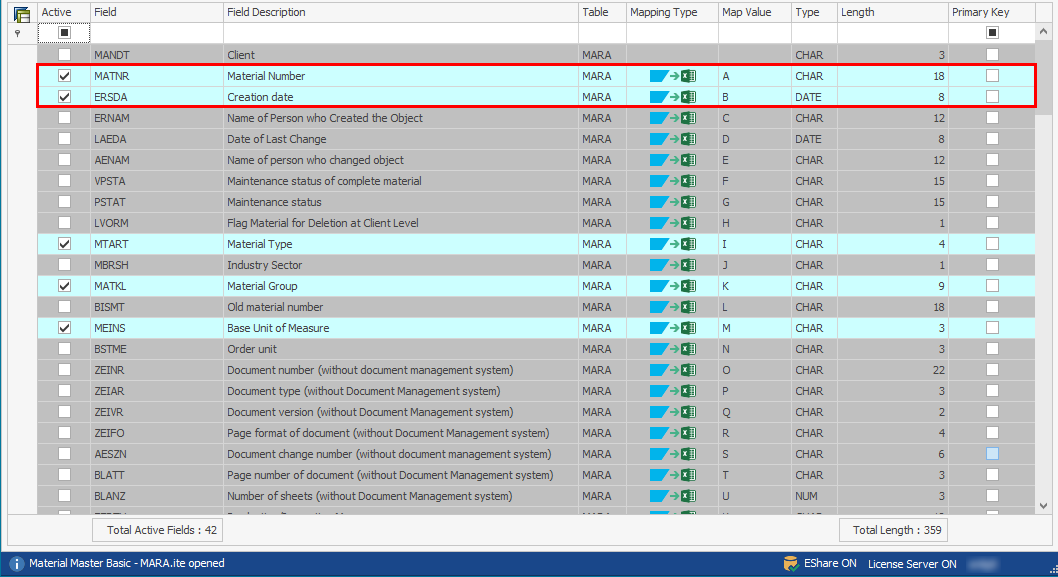The height and width of the screenshot is (577, 1058).
Task: Enable the Active checkbox for MANDT
Action: coord(64,55)
